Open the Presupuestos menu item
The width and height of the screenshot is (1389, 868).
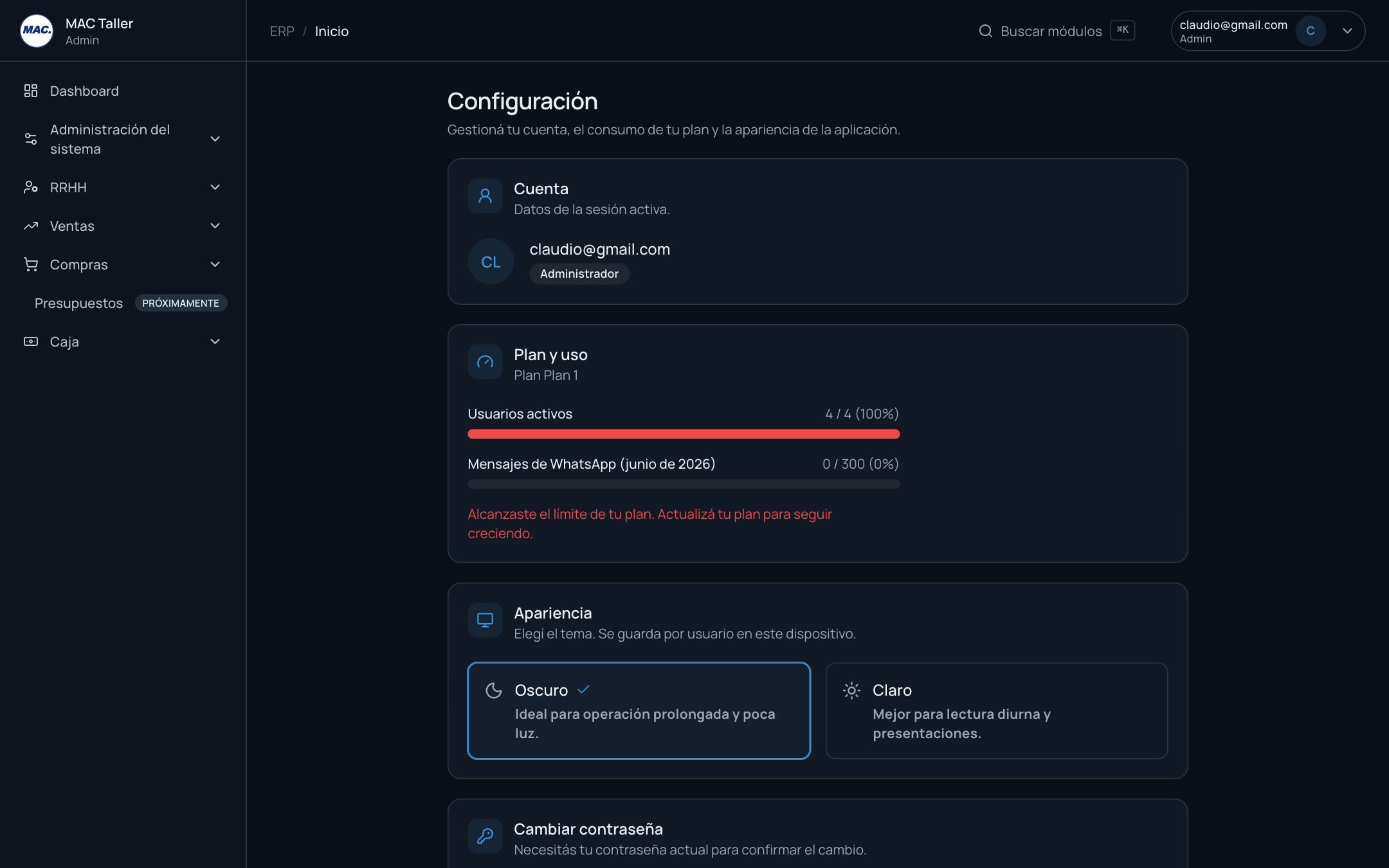(78, 303)
